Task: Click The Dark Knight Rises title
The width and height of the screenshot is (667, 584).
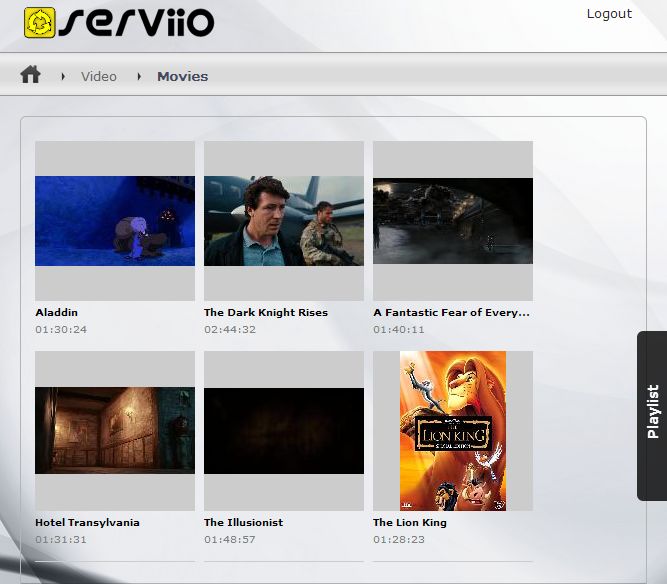Action: (265, 312)
